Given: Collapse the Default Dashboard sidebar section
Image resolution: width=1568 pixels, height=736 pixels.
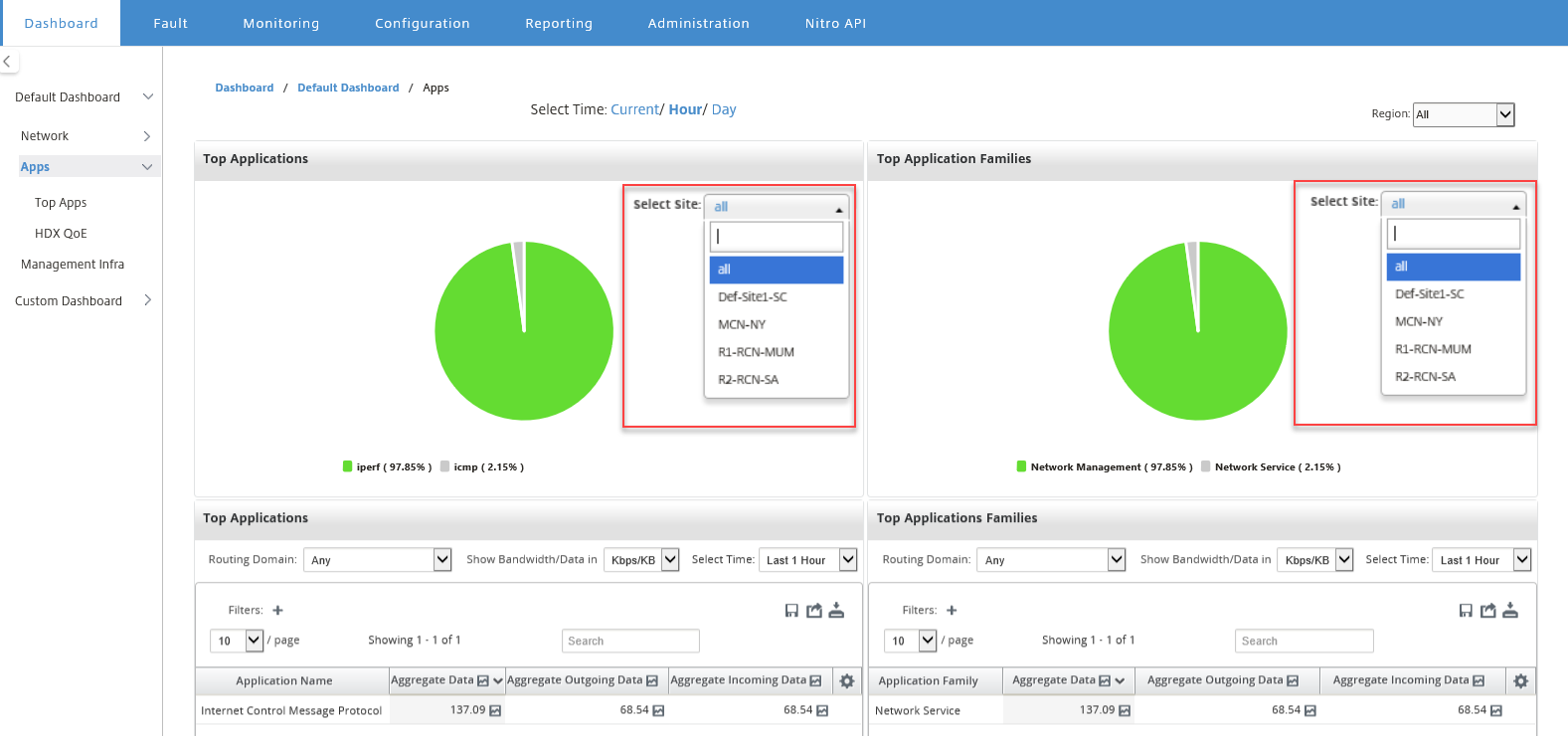Looking at the screenshot, I should pyautogui.click(x=148, y=96).
